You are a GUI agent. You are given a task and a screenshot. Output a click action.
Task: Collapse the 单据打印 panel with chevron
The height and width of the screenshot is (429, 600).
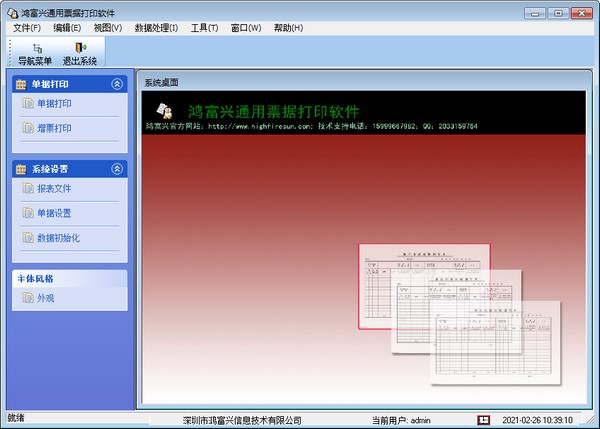point(117,84)
